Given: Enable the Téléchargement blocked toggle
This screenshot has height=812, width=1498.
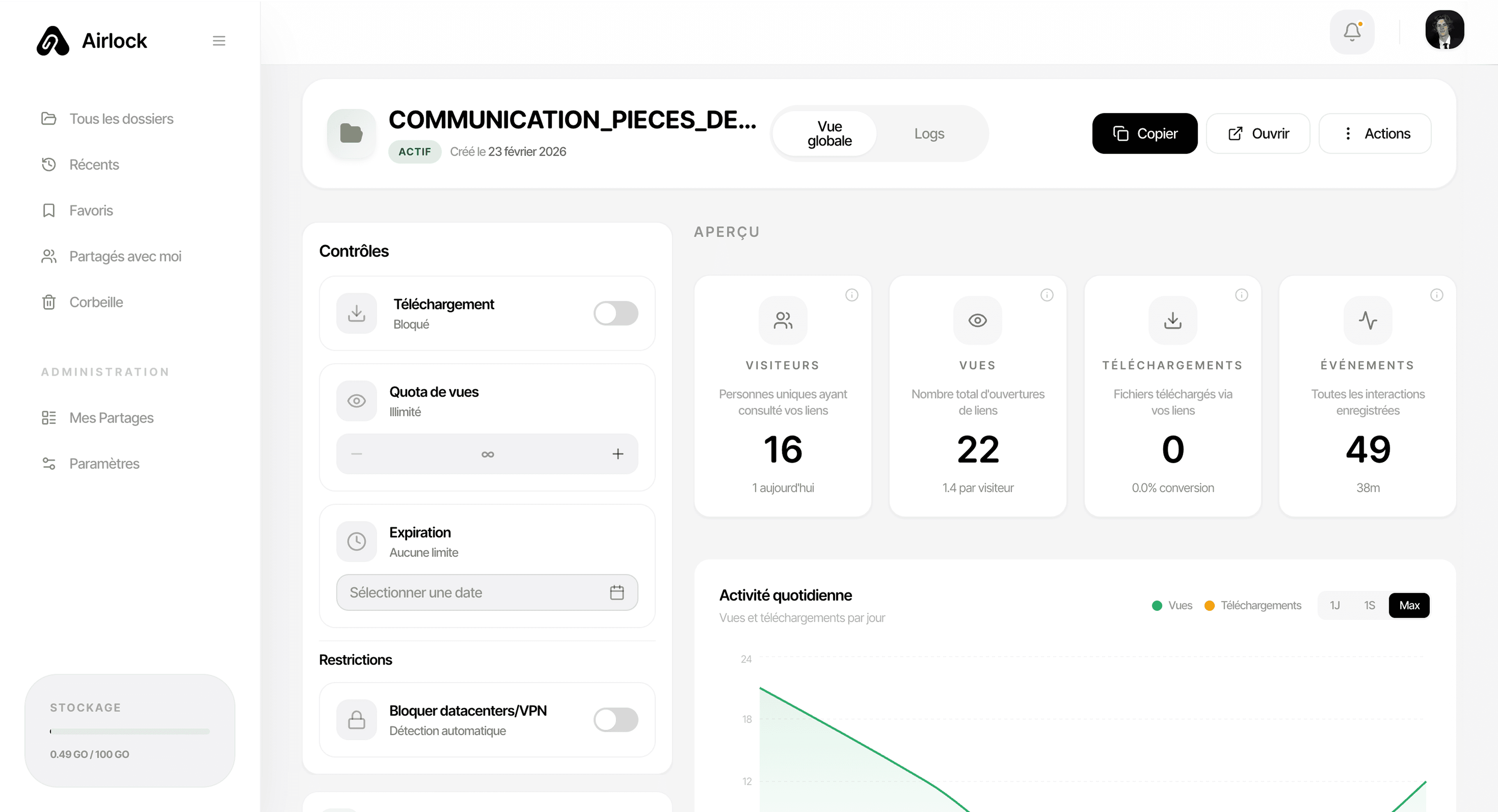Looking at the screenshot, I should pyautogui.click(x=615, y=313).
